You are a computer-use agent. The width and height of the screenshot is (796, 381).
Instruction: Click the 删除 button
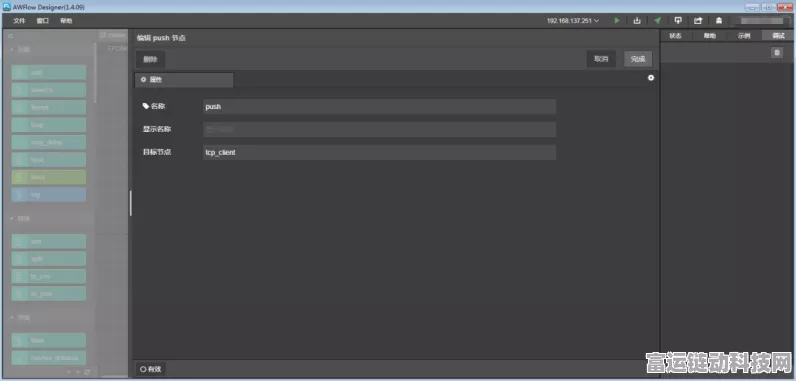click(150, 59)
